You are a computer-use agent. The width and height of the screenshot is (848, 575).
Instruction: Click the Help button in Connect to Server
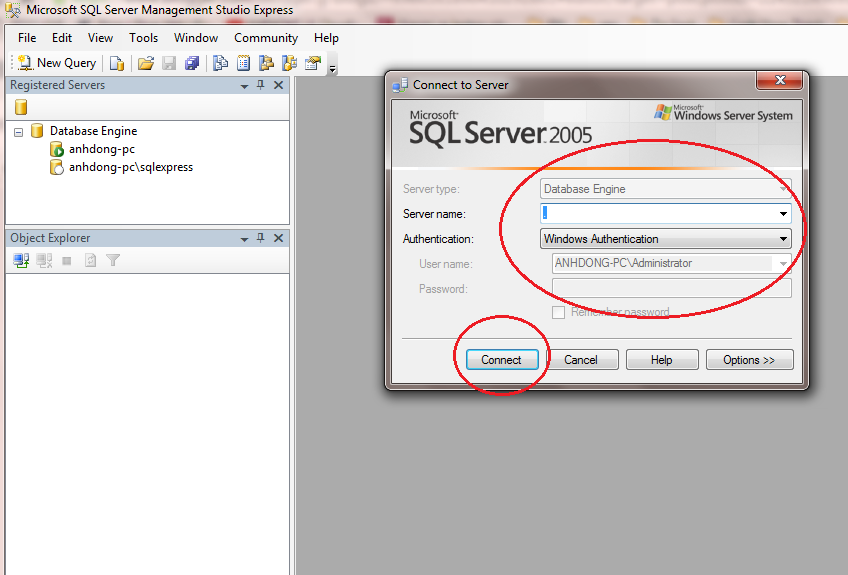662,360
